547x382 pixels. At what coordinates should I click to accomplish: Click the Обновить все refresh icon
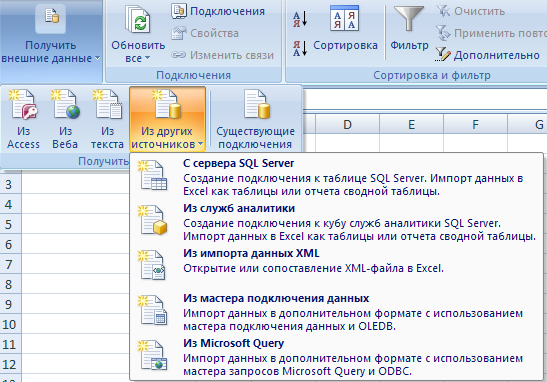138,21
